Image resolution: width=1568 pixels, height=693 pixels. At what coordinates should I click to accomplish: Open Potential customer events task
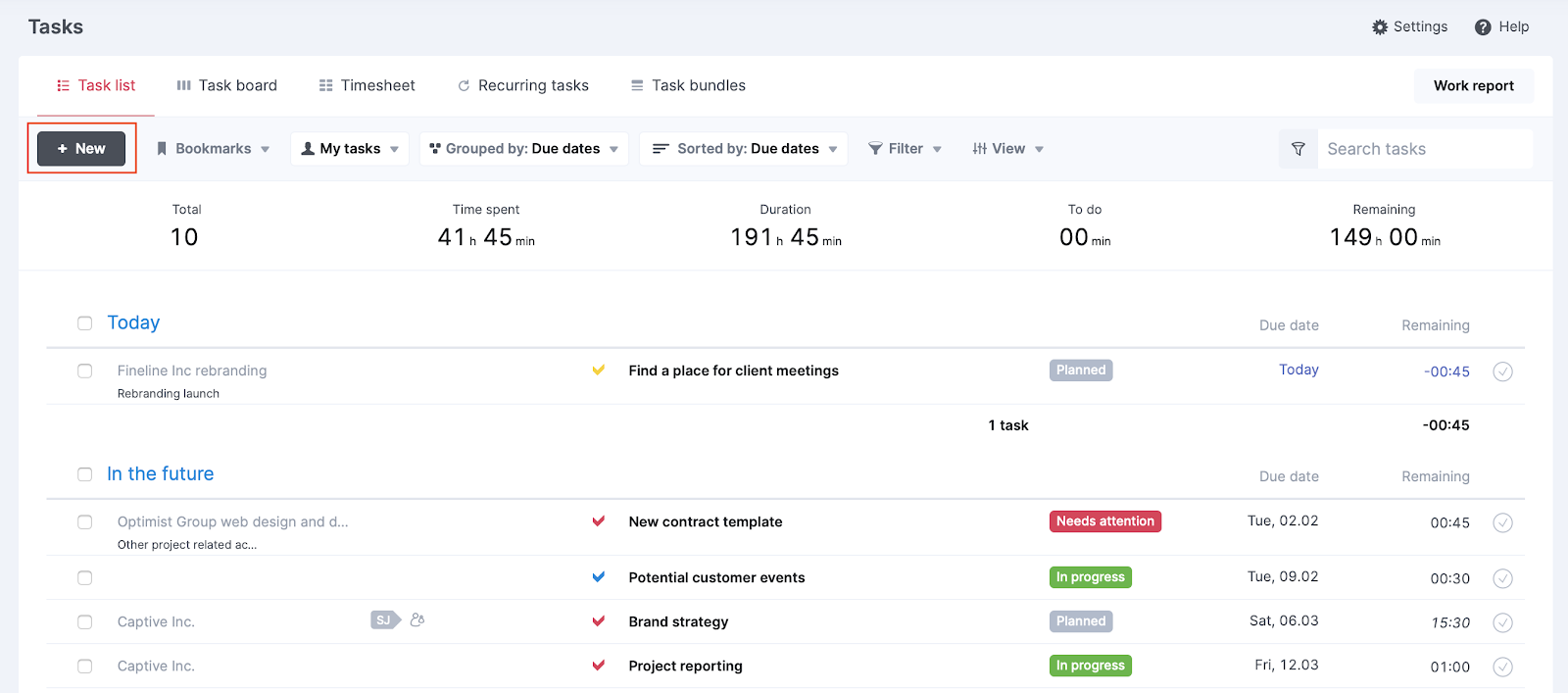(x=716, y=577)
